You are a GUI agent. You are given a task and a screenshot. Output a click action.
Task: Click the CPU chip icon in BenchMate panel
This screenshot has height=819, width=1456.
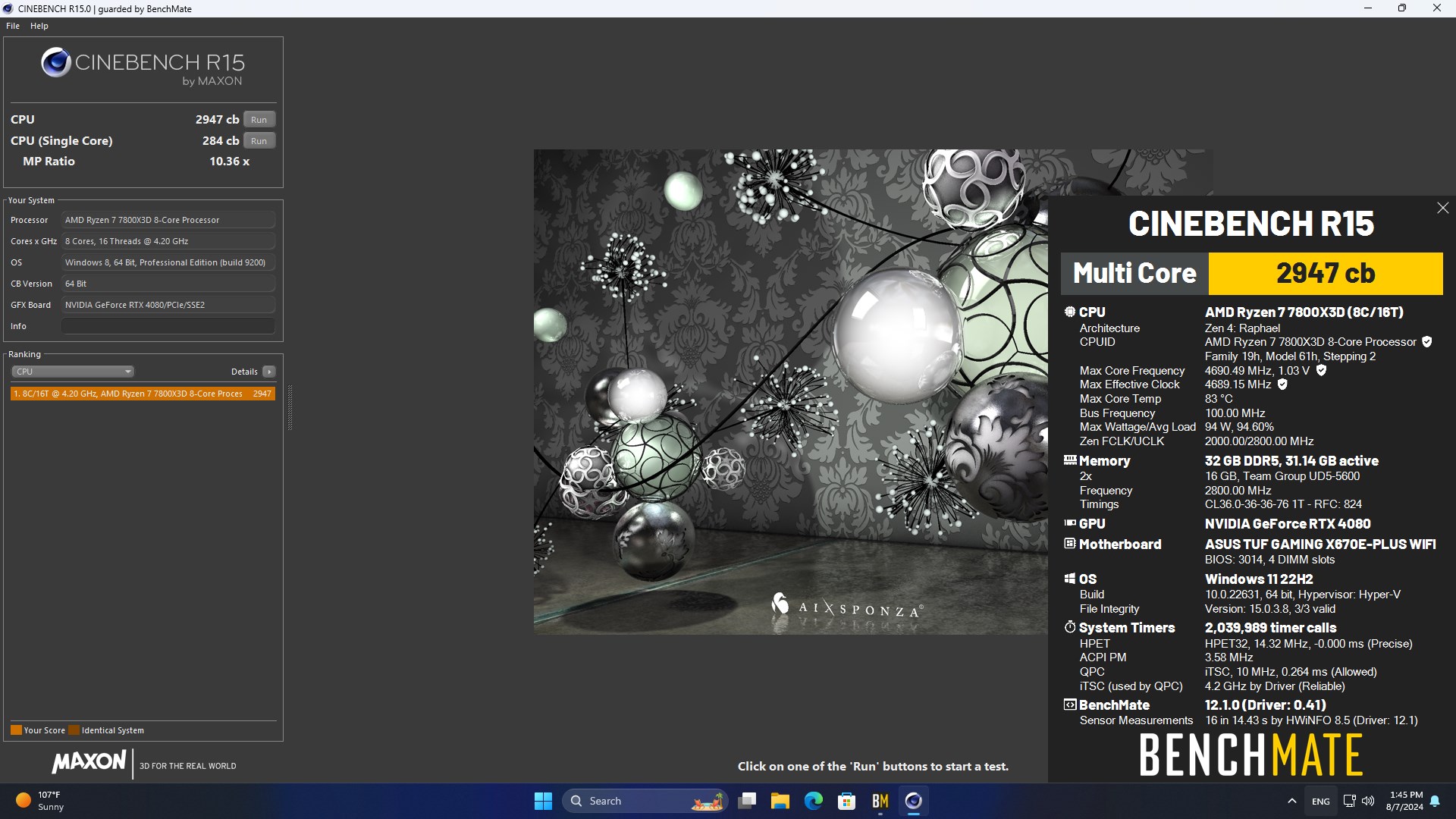[1070, 312]
